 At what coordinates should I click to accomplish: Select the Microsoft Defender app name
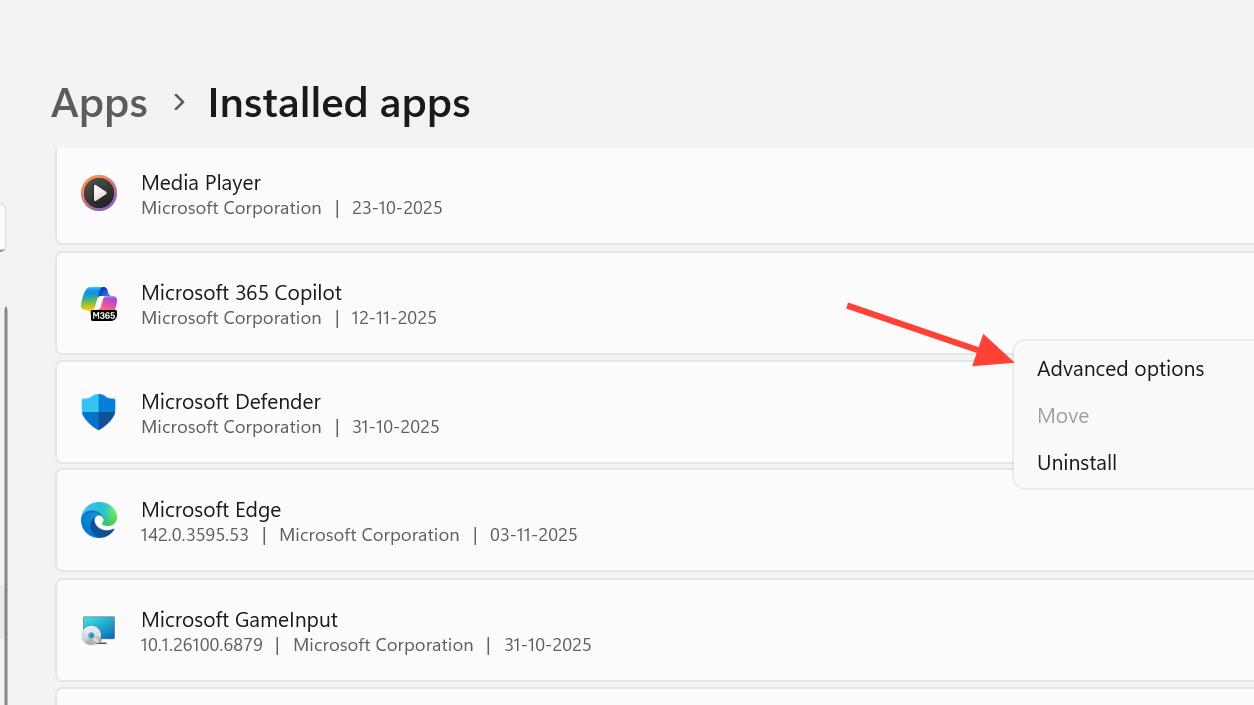231,402
